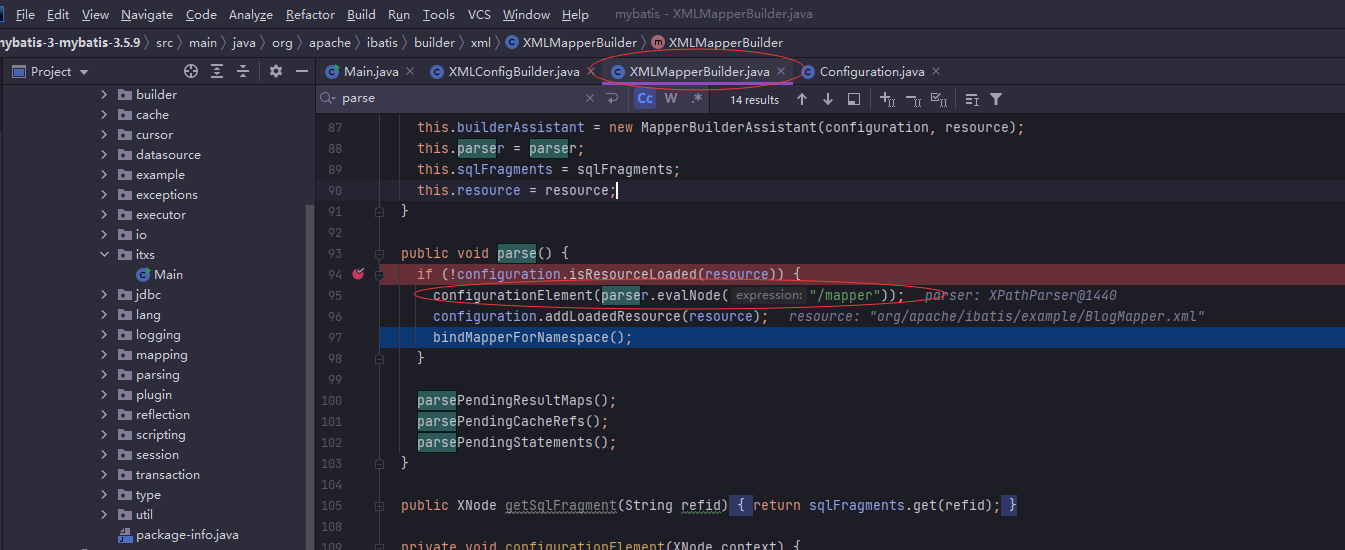Open the VCS menu

pyautogui.click(x=479, y=15)
